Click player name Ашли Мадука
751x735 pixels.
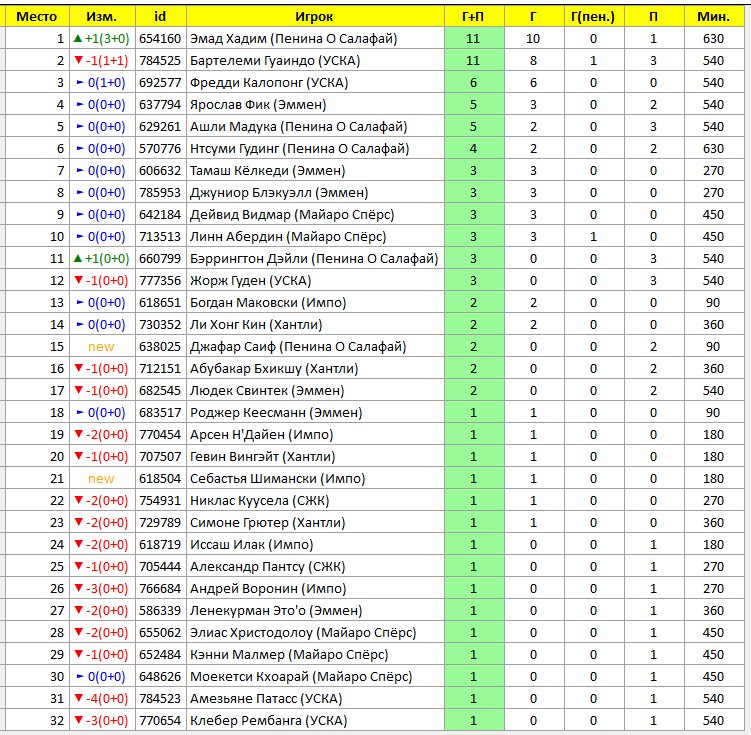(x=233, y=127)
